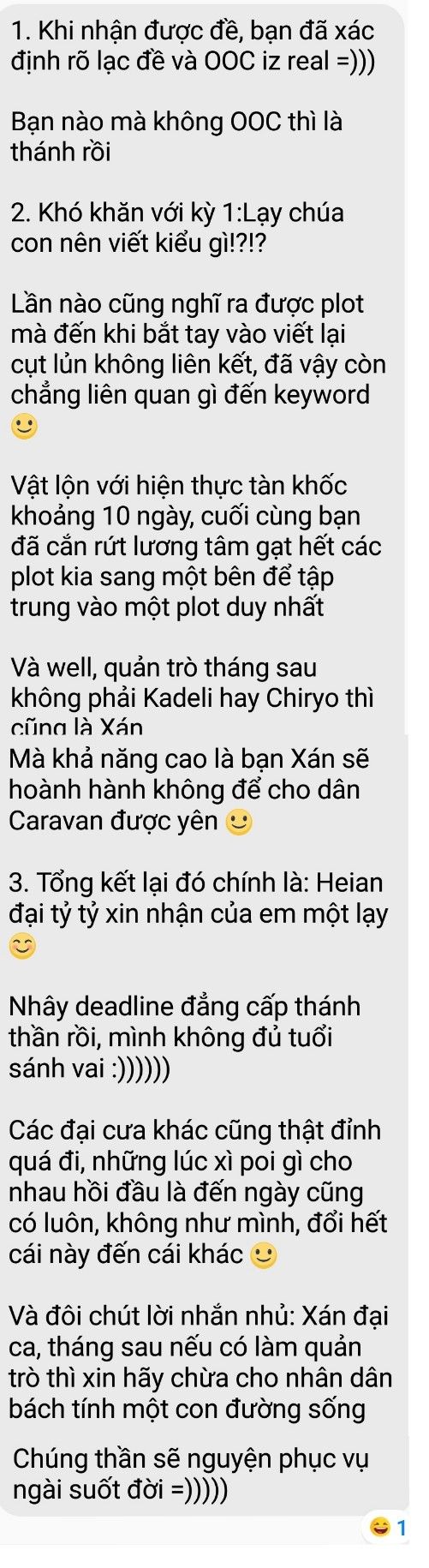Click the paragraph starting "Nhây deadline đẳng cấp thánh thần"
The height and width of the screenshot is (1568, 429).
coord(185,1037)
